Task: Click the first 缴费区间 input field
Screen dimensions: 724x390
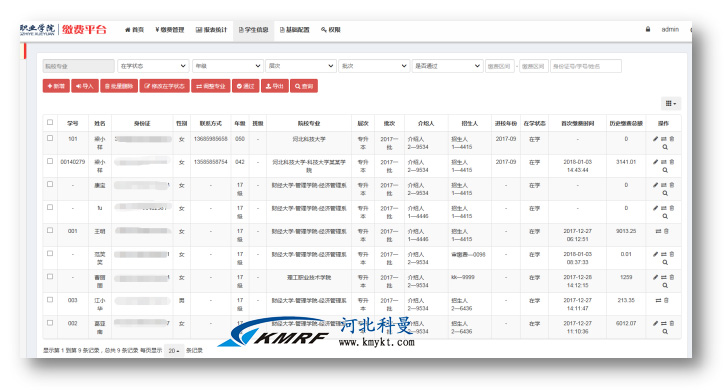Action: (500, 66)
